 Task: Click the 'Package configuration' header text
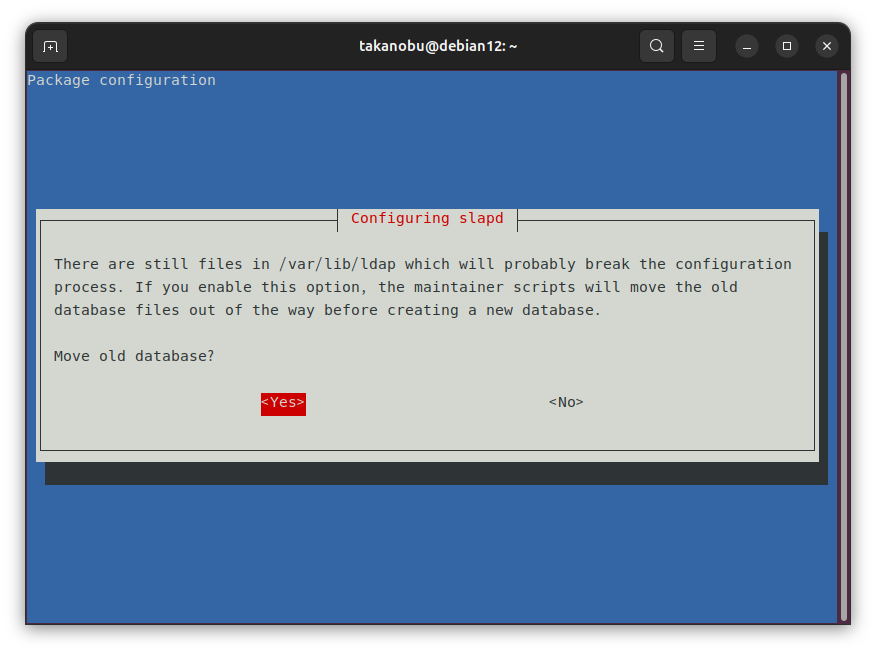(x=121, y=80)
